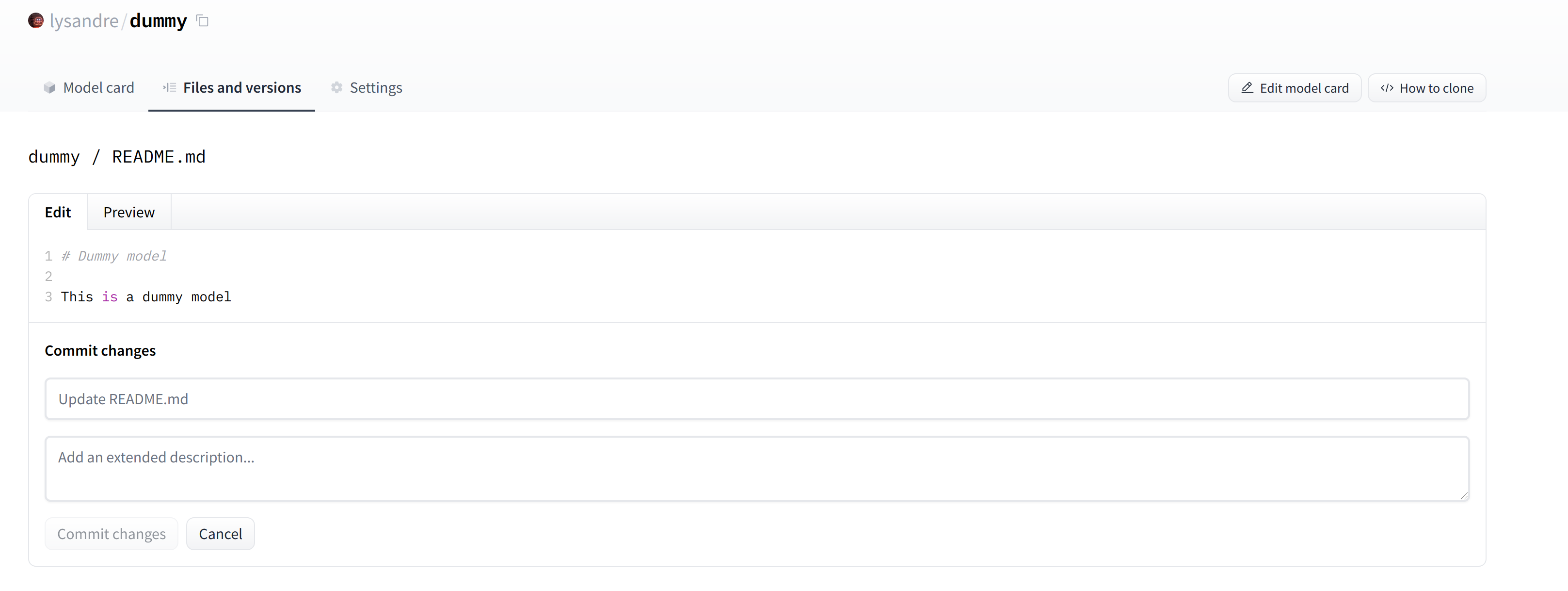Select line 3 in the README editor
1568x591 pixels.
146,297
